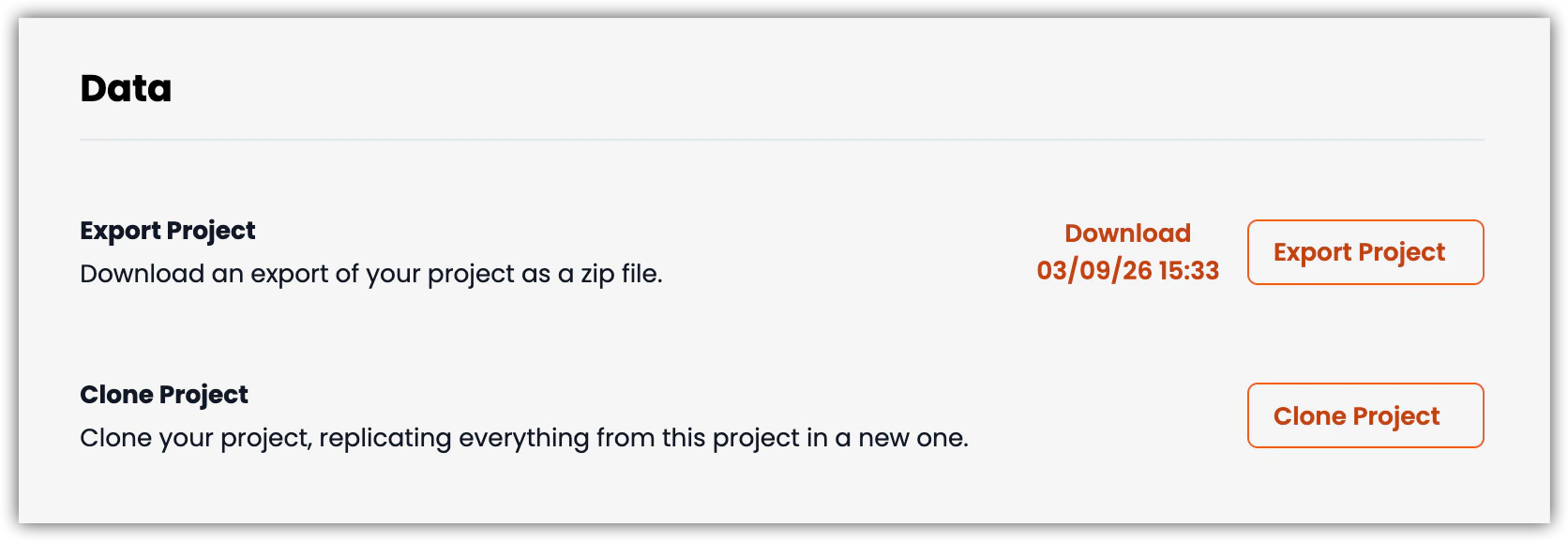This screenshot has width=1568, height=542.
Task: Click the Download label above the date
Action: pos(1126,233)
